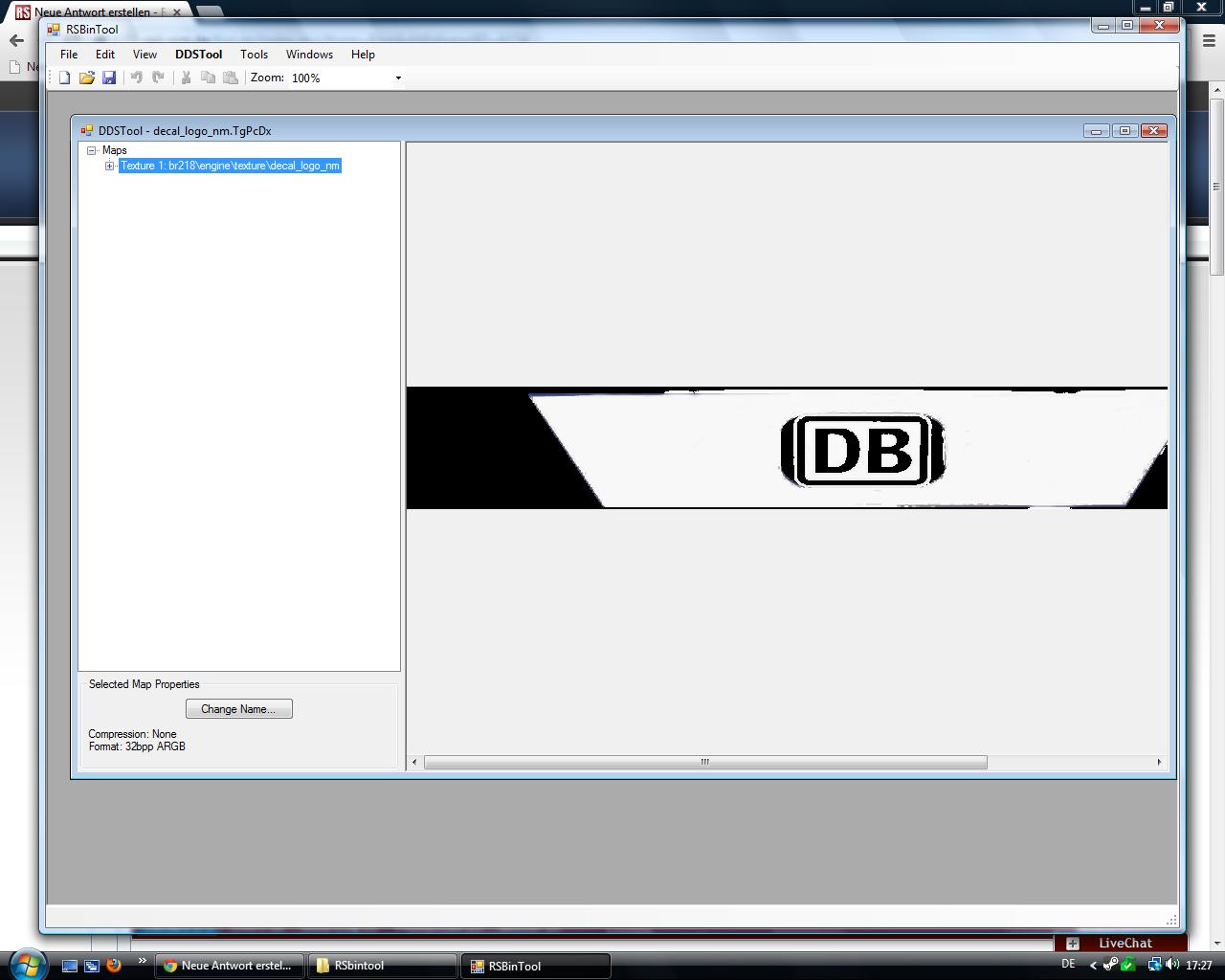Image resolution: width=1225 pixels, height=980 pixels.
Task: Open the File menu
Action: click(69, 55)
